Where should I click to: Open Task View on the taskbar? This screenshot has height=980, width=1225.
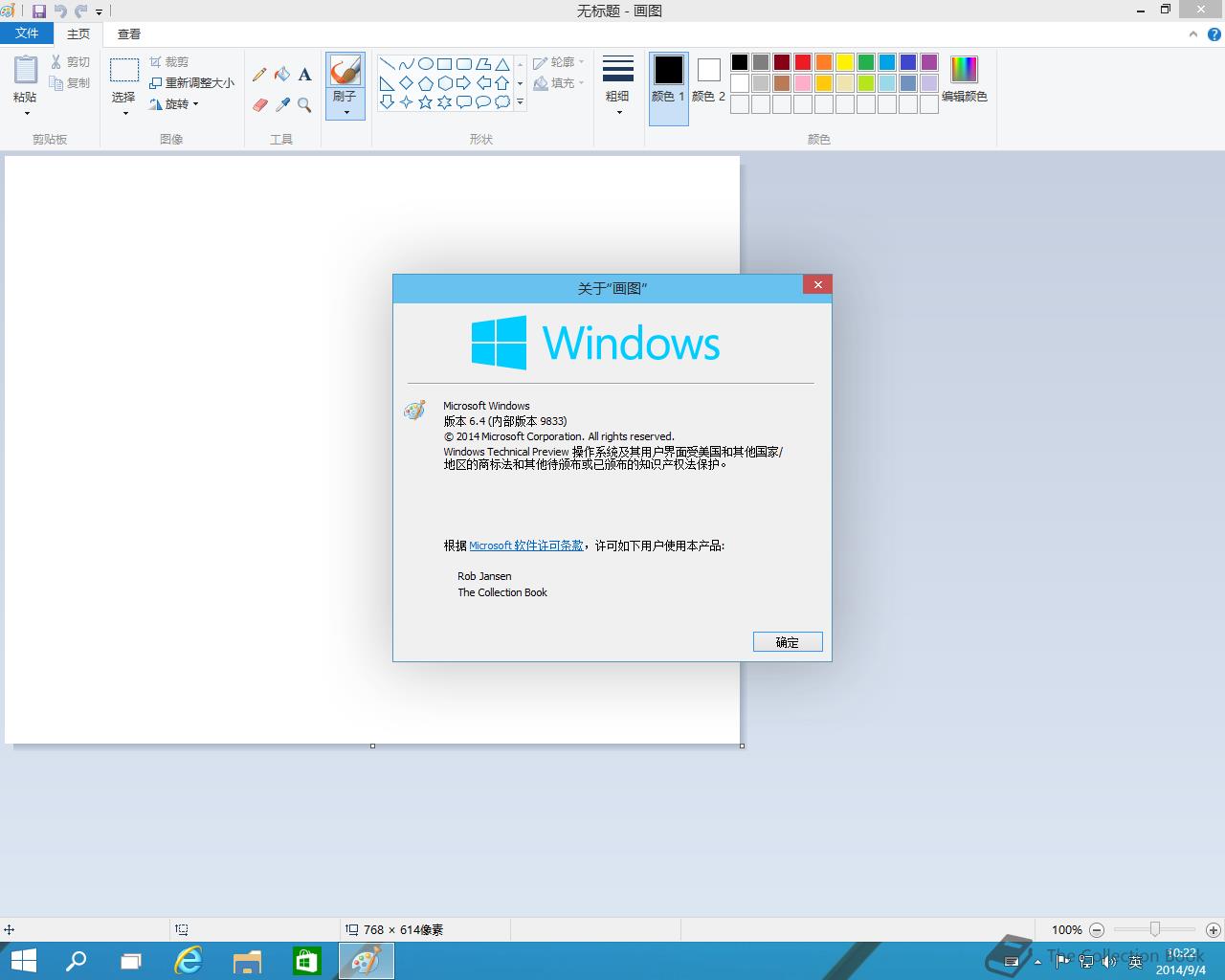click(131, 961)
